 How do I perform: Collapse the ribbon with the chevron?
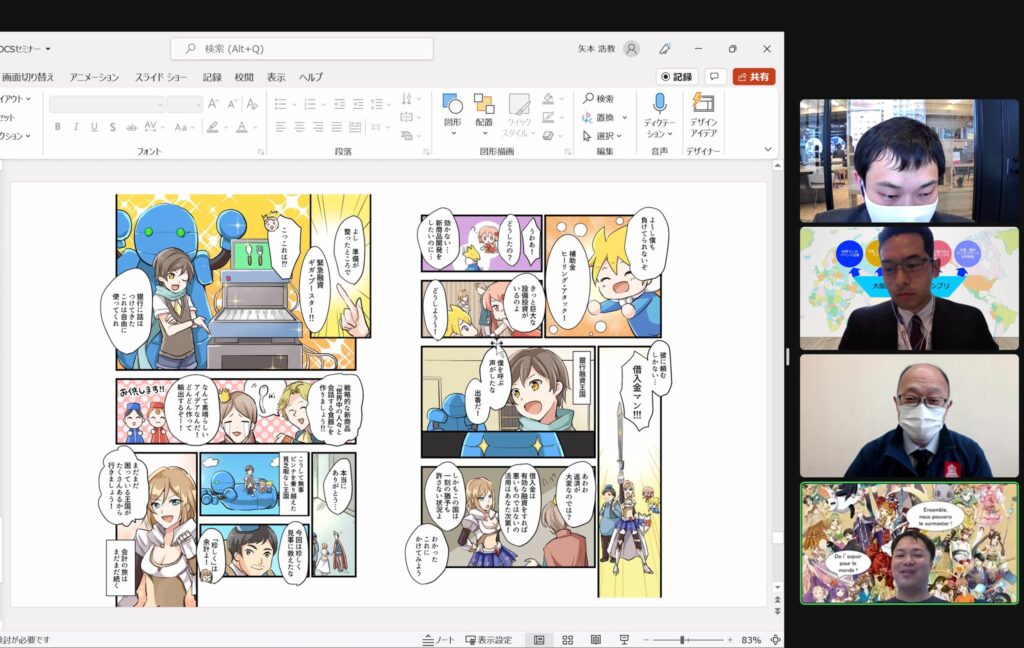click(768, 150)
